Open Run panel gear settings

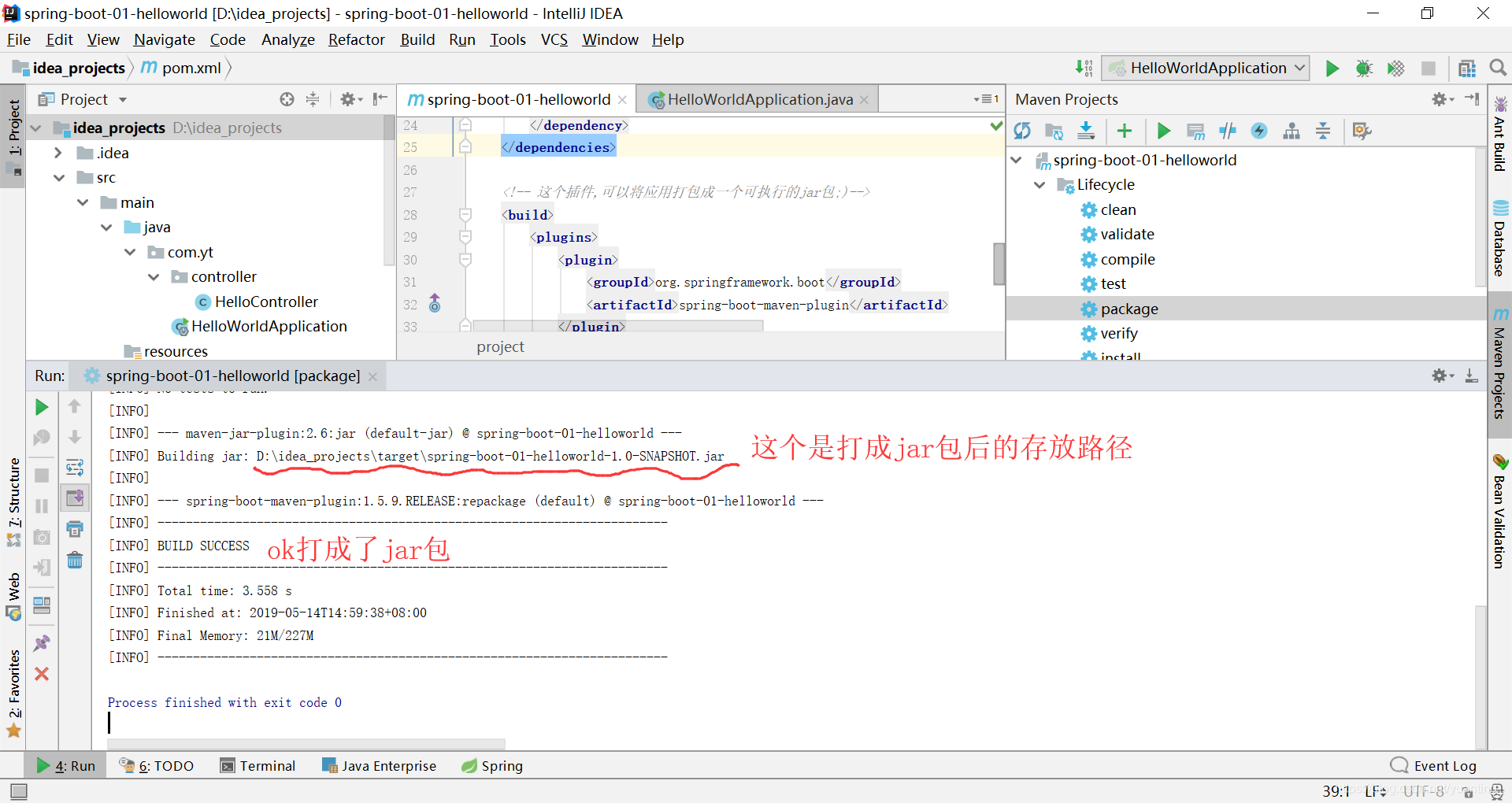click(1442, 376)
